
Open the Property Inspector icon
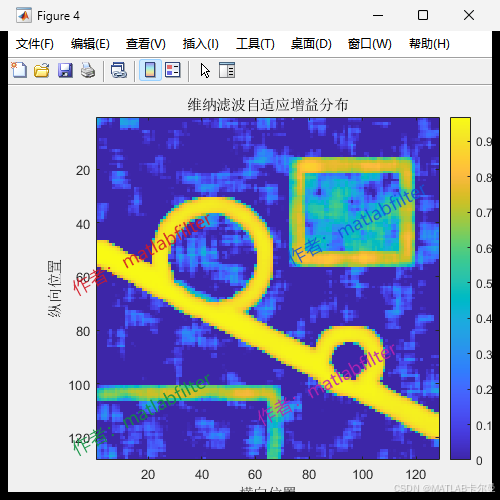227,70
